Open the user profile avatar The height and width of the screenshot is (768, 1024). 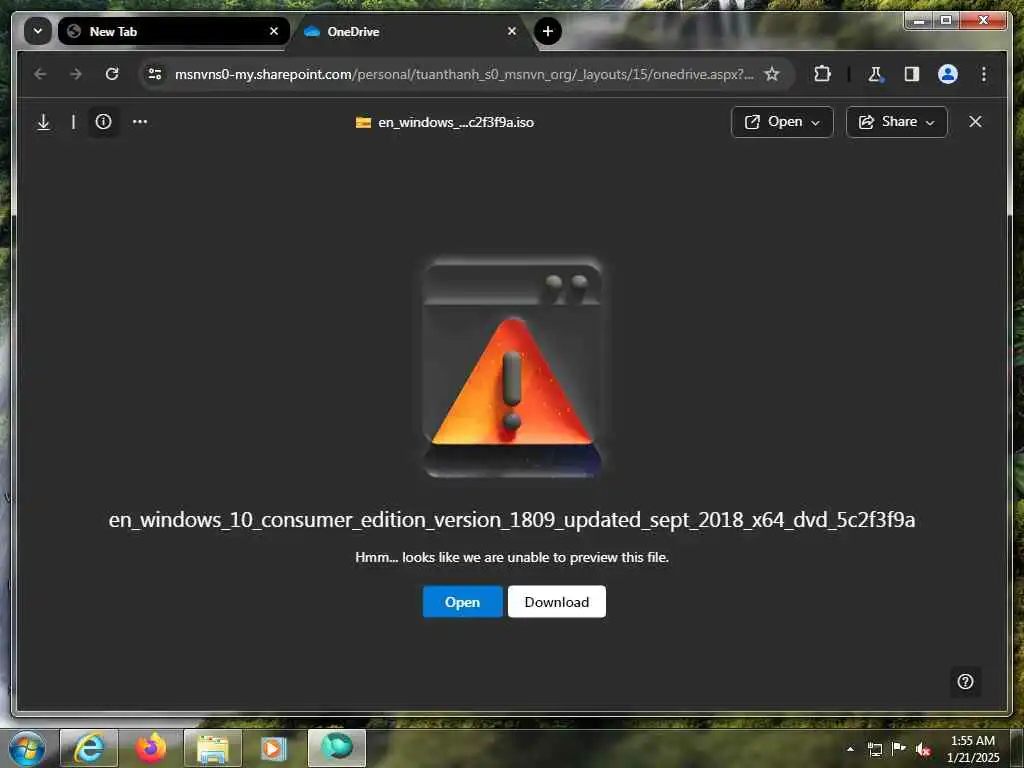[948, 74]
